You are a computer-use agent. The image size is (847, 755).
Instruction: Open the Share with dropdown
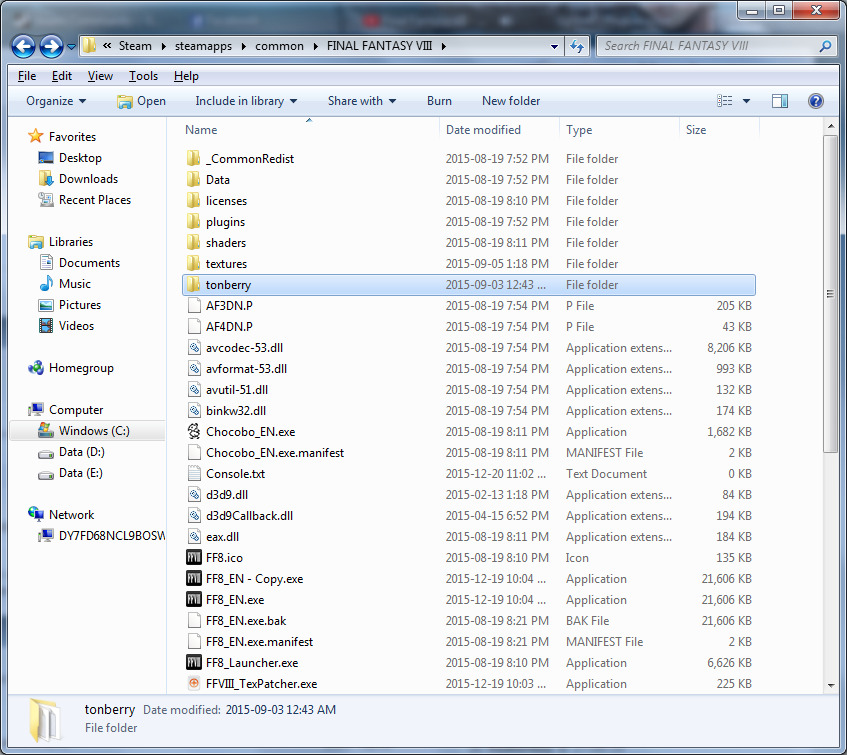pyautogui.click(x=362, y=101)
